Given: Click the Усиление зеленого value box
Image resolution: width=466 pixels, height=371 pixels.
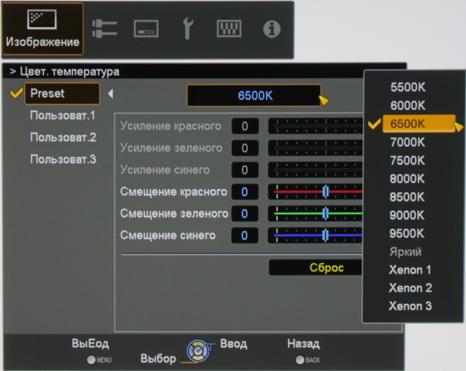Looking at the screenshot, I should 245,148.
